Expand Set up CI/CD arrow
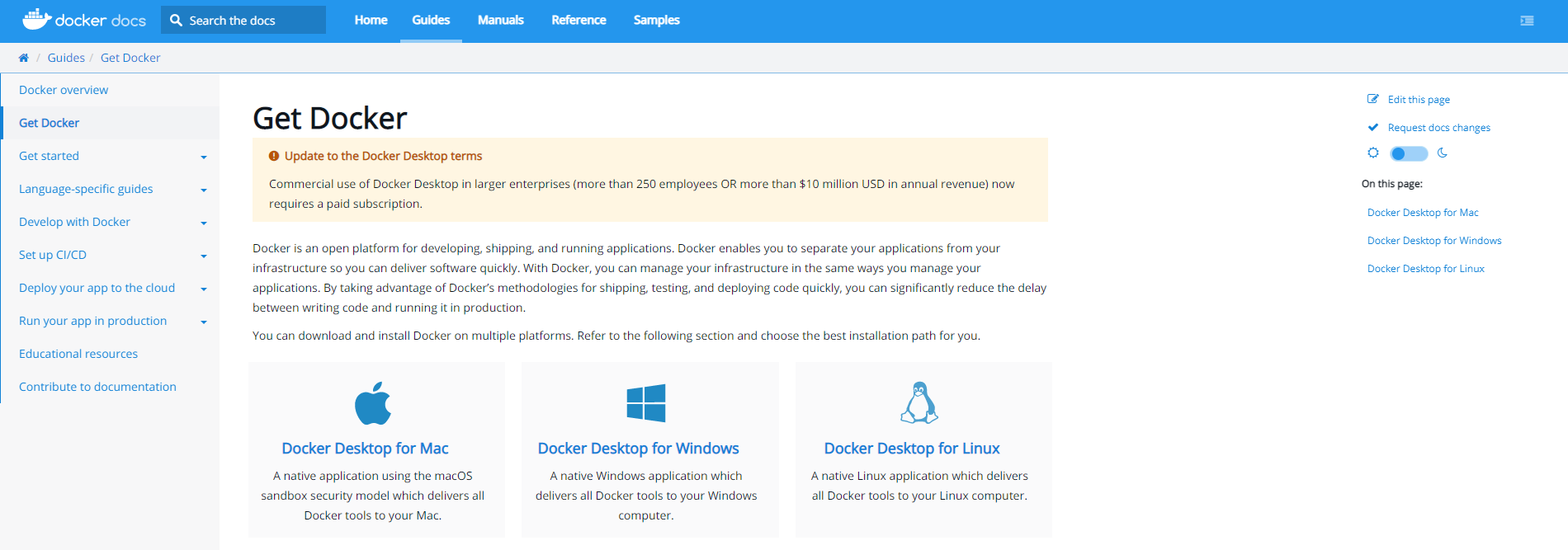 204,256
